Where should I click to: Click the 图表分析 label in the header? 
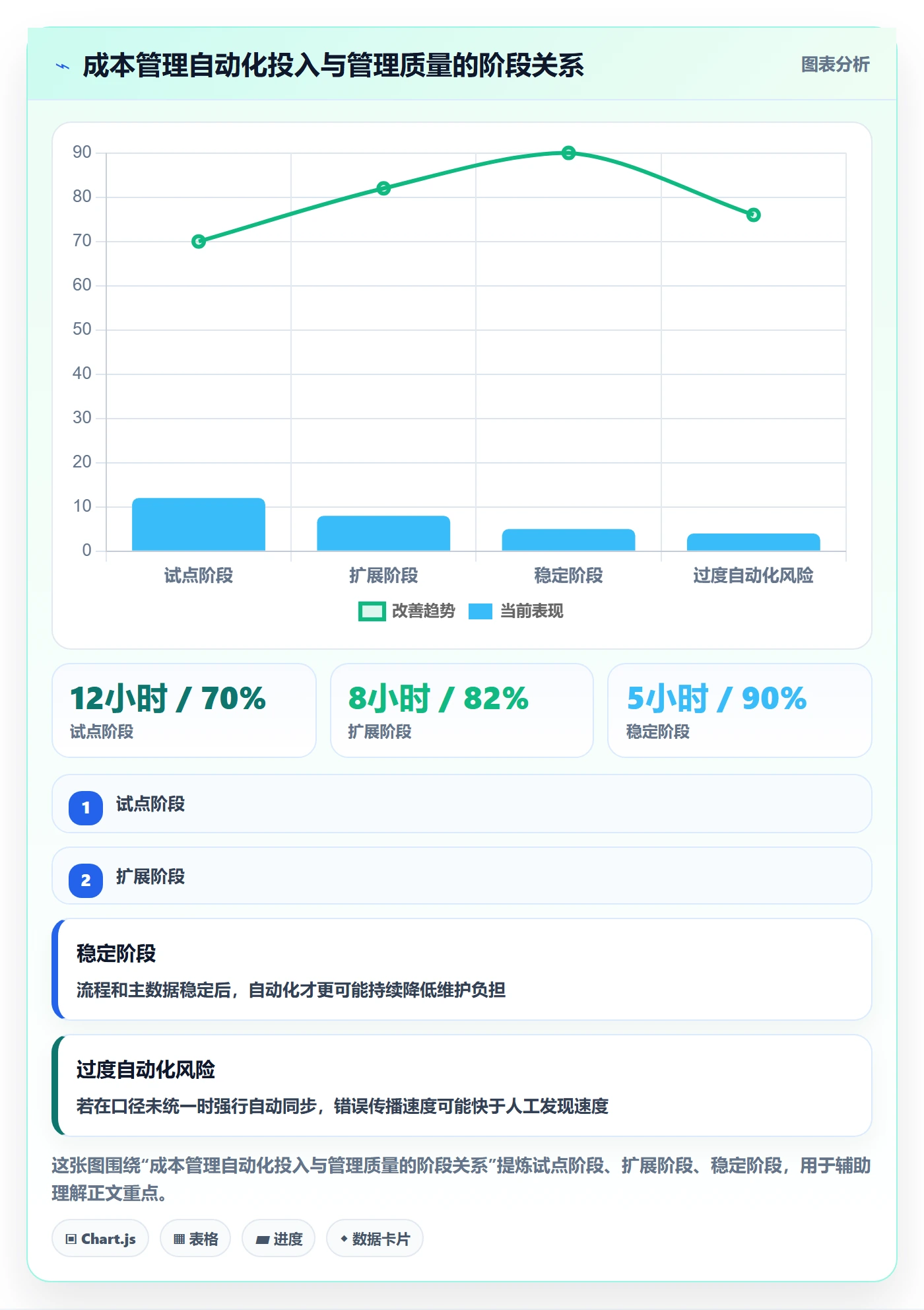835,65
